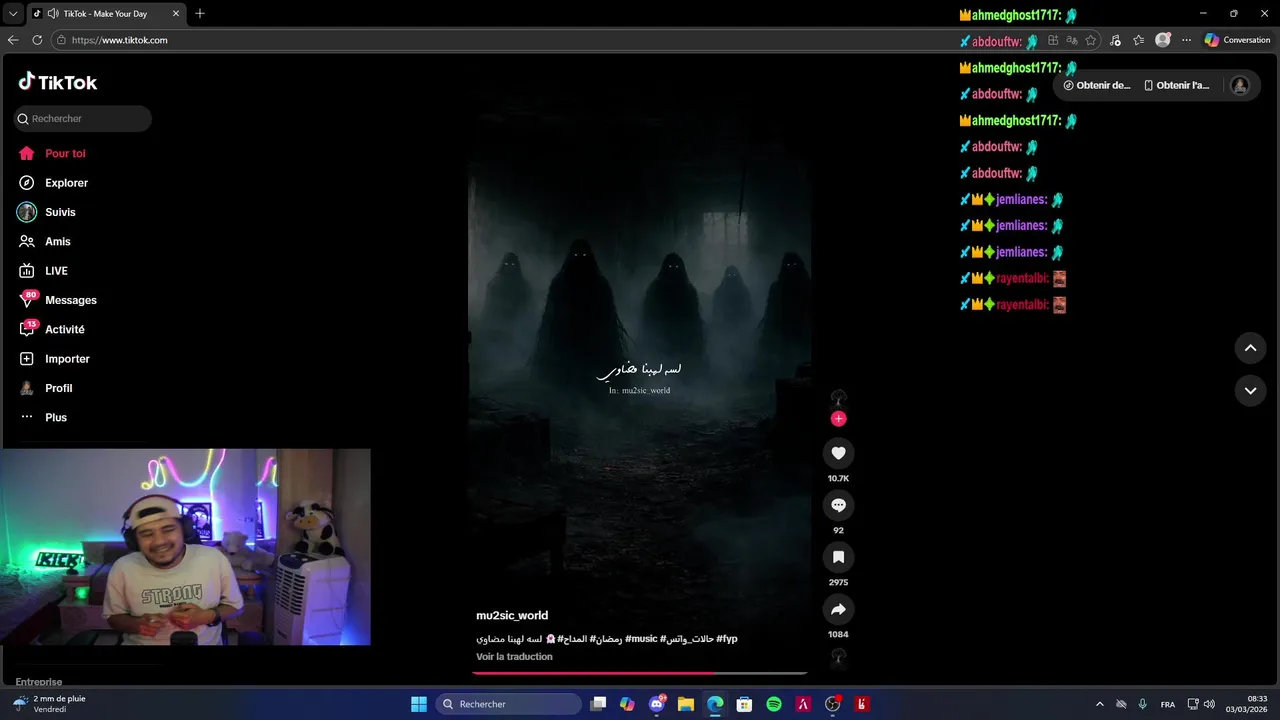The width and height of the screenshot is (1280, 720).
Task: Open the Edge favorites list
Action: pos(1139,40)
